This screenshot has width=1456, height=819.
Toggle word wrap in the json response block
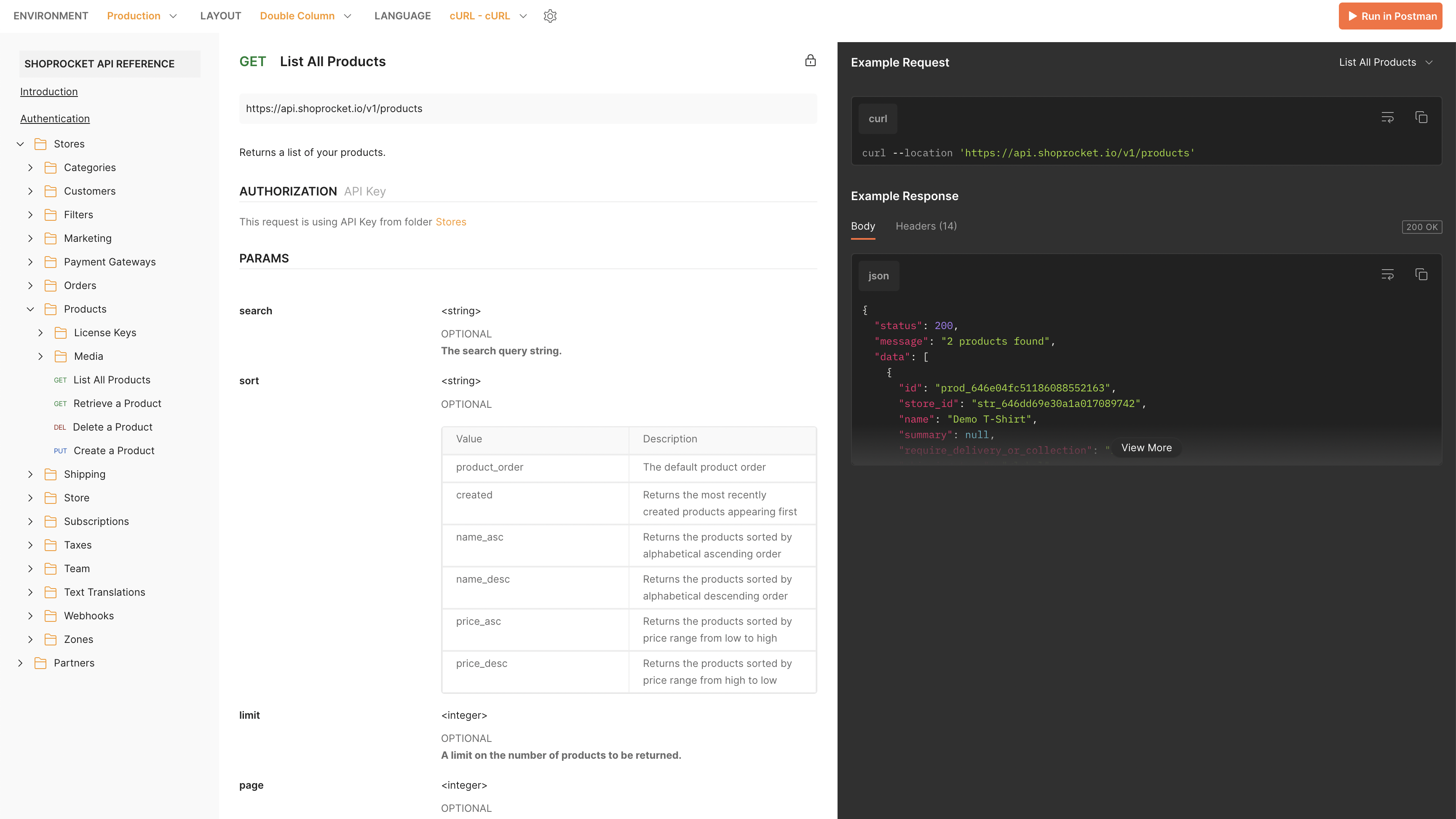[1387, 275]
